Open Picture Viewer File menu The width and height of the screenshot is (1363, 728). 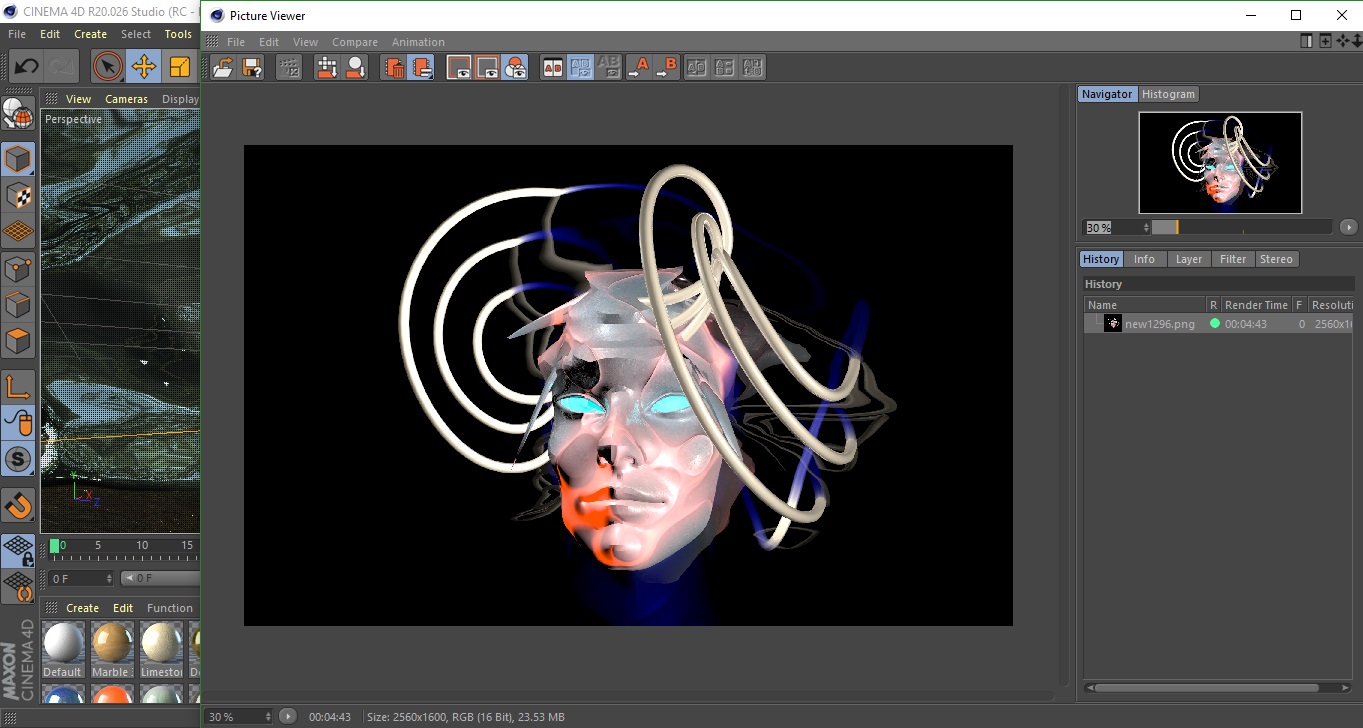(x=236, y=42)
